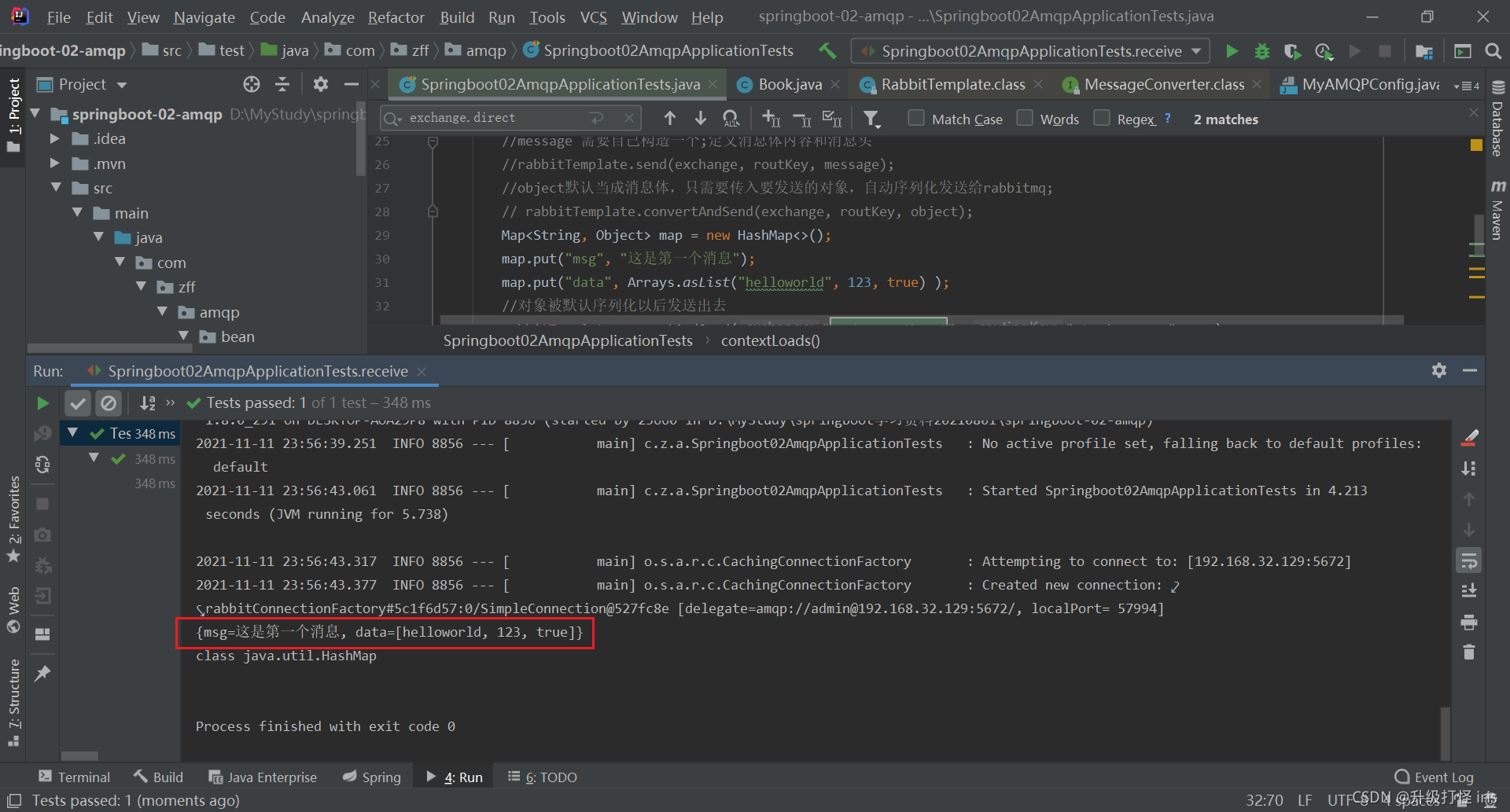Sort tests alphabetically icon
Image resolution: width=1510 pixels, height=812 pixels.
(147, 403)
